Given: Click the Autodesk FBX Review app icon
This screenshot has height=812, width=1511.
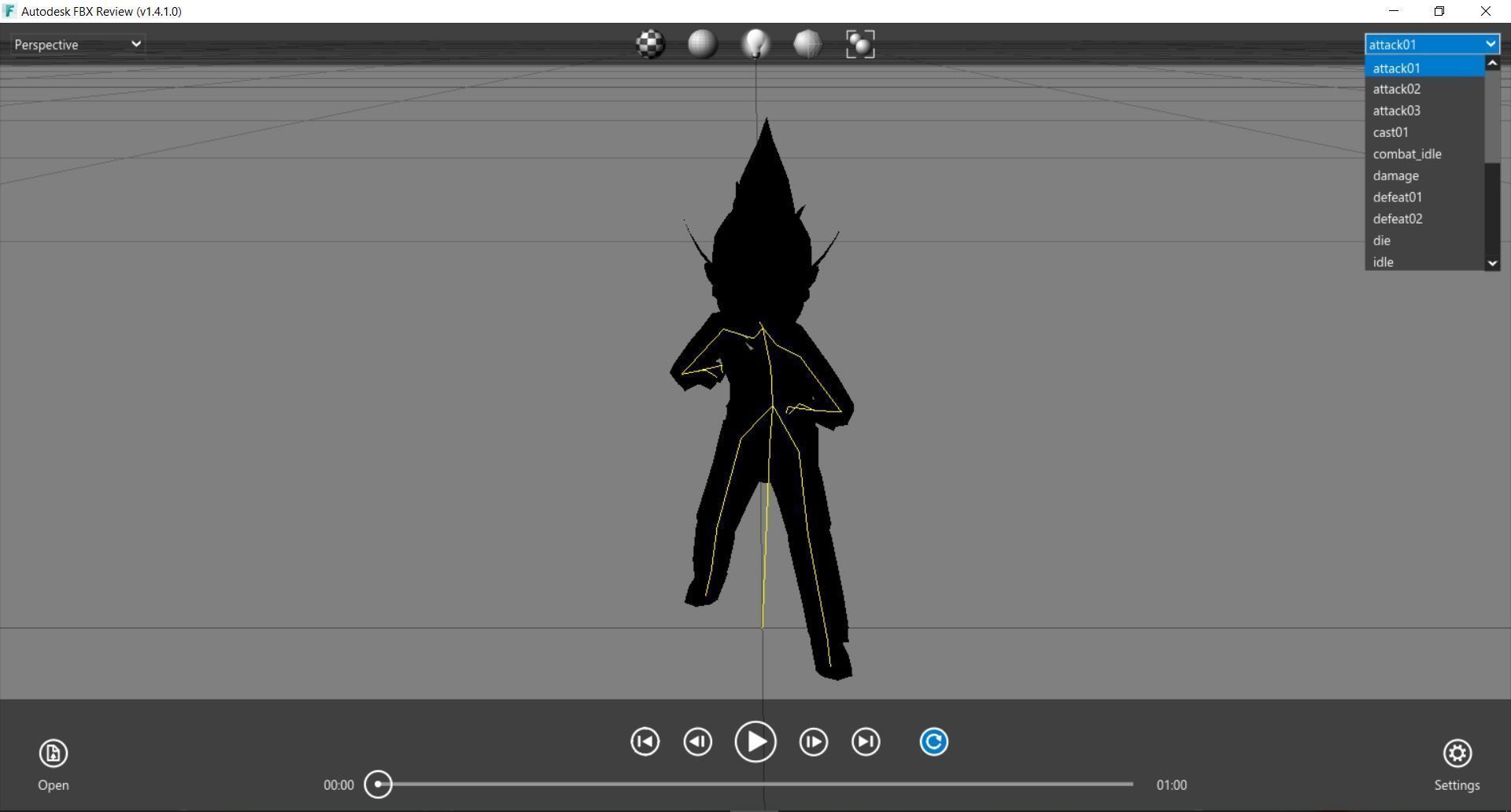Looking at the screenshot, I should click(9, 11).
